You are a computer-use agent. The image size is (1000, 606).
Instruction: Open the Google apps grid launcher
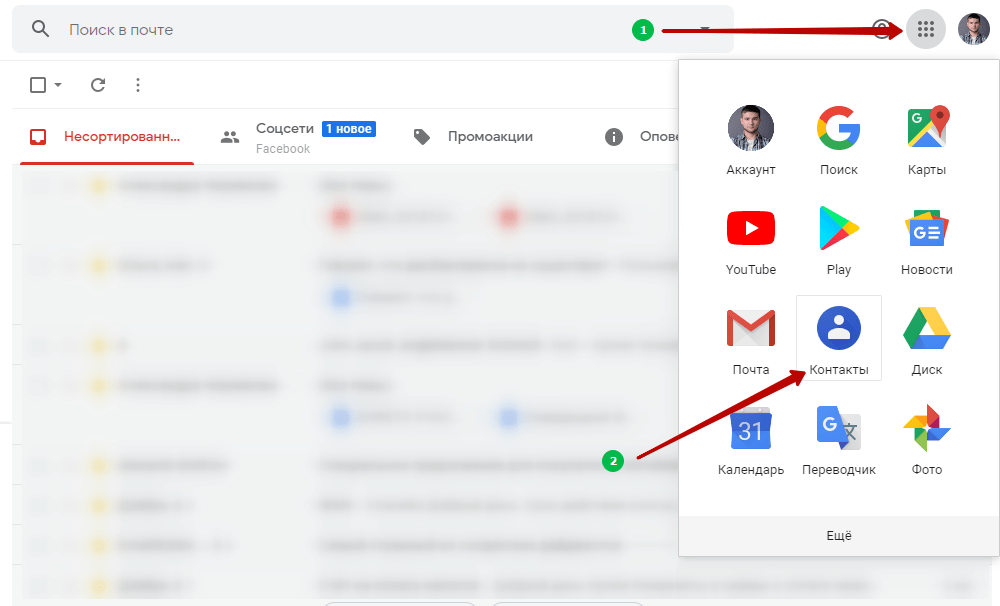click(925, 29)
